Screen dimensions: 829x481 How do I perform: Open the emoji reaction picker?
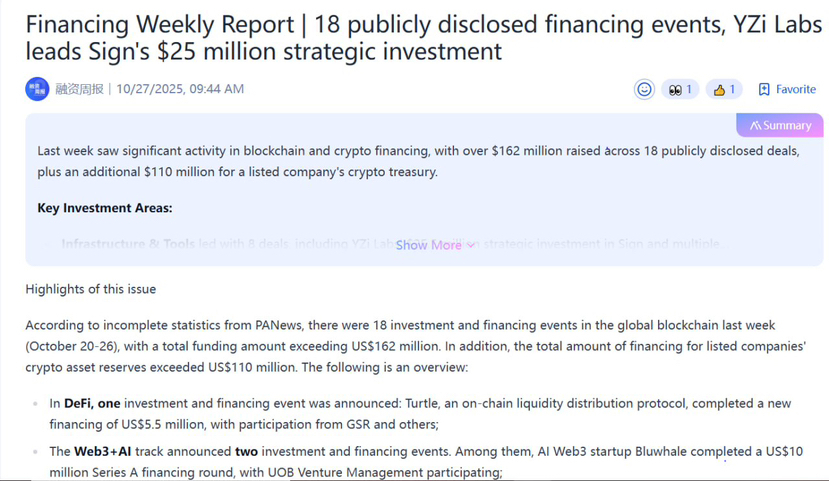645,89
